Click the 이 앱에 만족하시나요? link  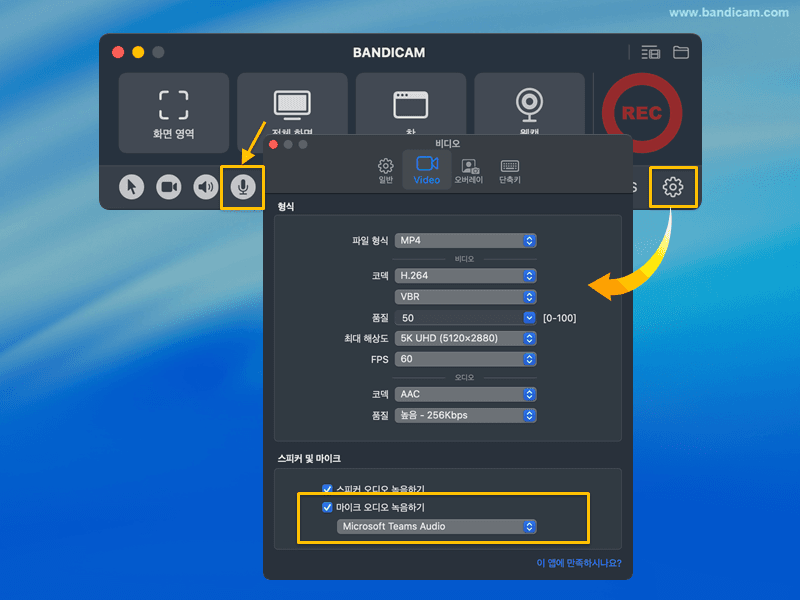[x=578, y=563]
